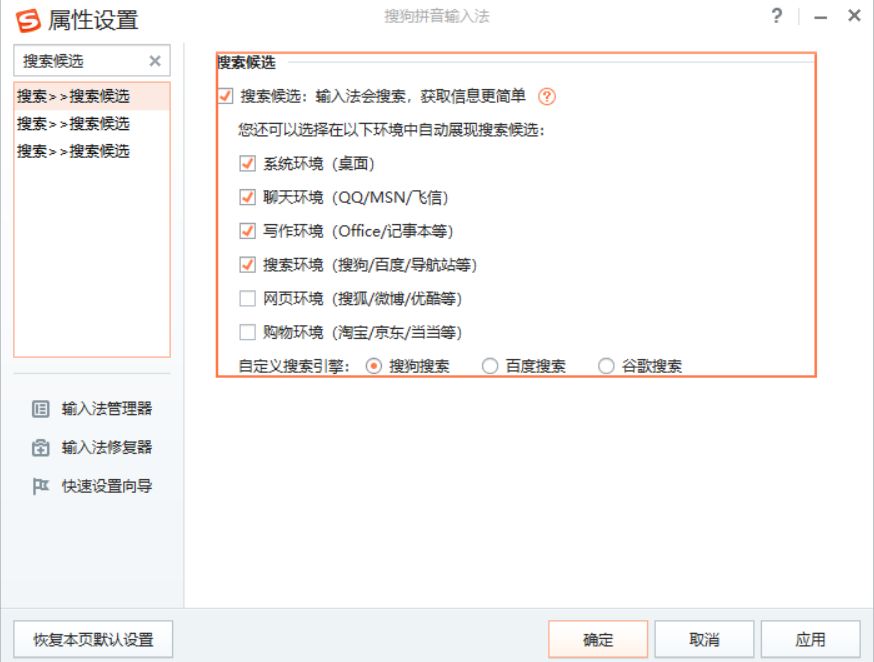The height and width of the screenshot is (662, 874).
Task: Open help via question mark icon
Action: click(x=776, y=16)
